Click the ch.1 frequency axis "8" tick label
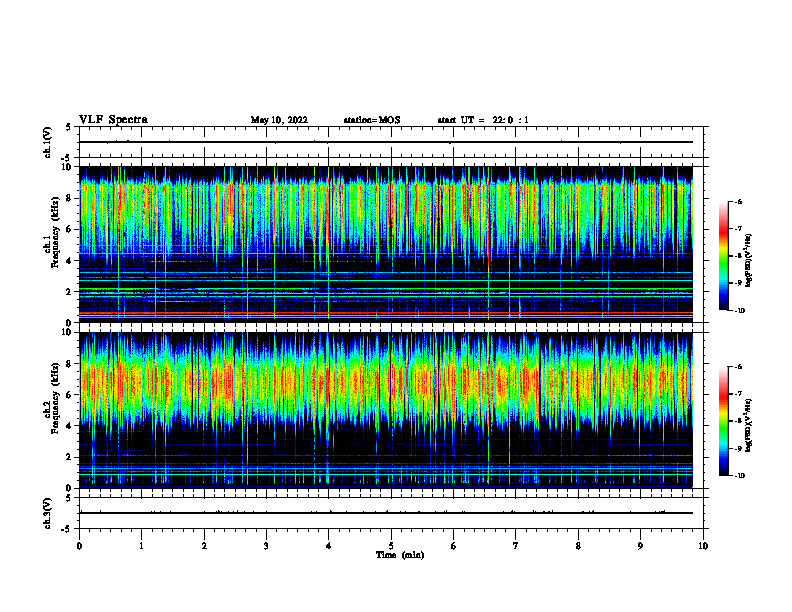Viewport: 792px width, 612px height. point(69,198)
